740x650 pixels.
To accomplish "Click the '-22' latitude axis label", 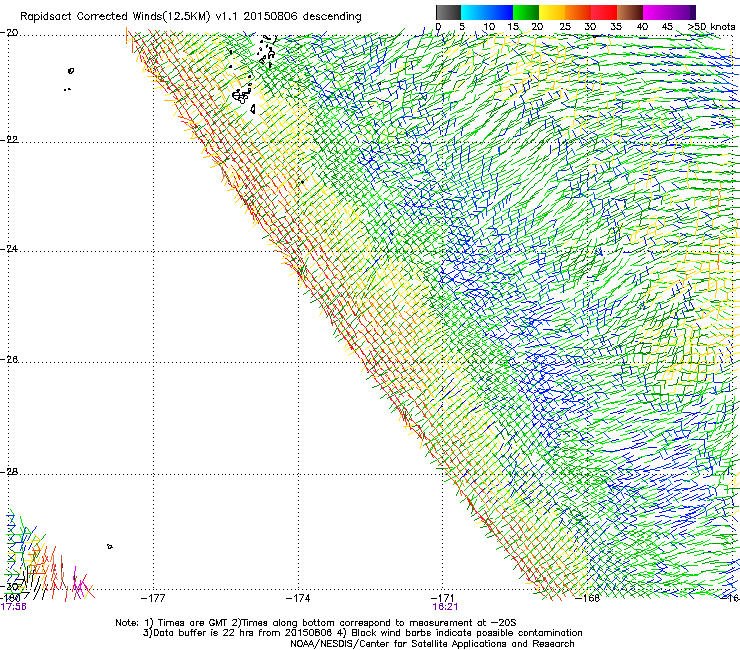I will pos(9,139).
